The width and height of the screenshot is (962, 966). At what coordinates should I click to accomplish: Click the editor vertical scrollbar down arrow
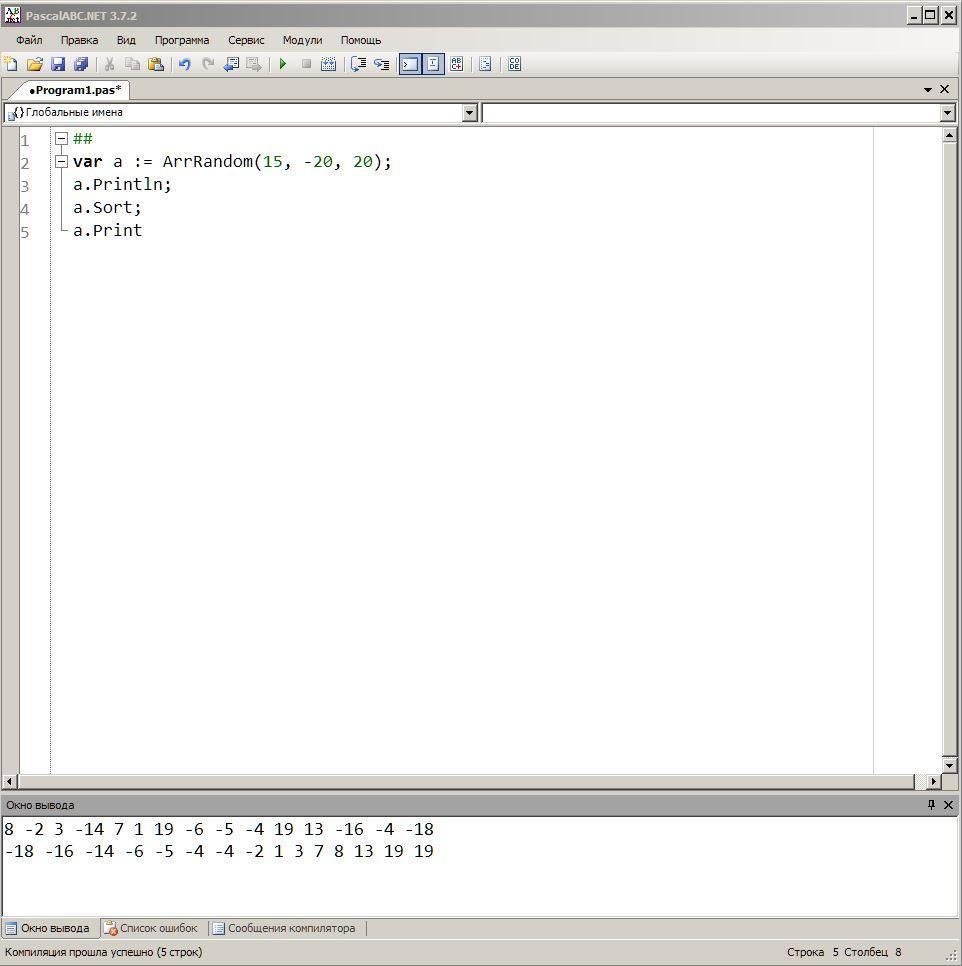click(949, 766)
